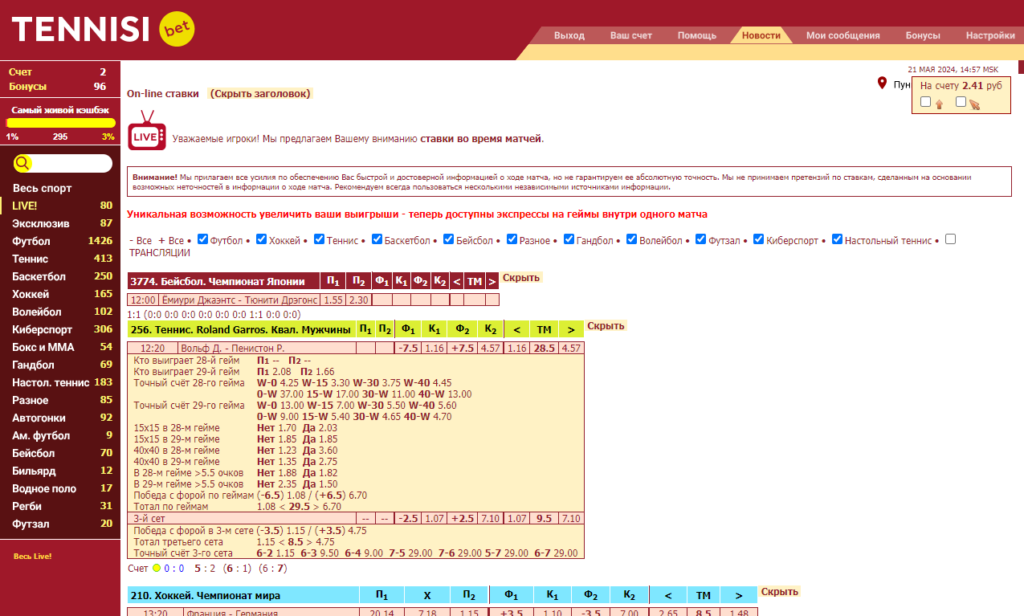This screenshot has height=616, width=1024.
Task: Open Регби category in sidebar
Action: pos(60,506)
